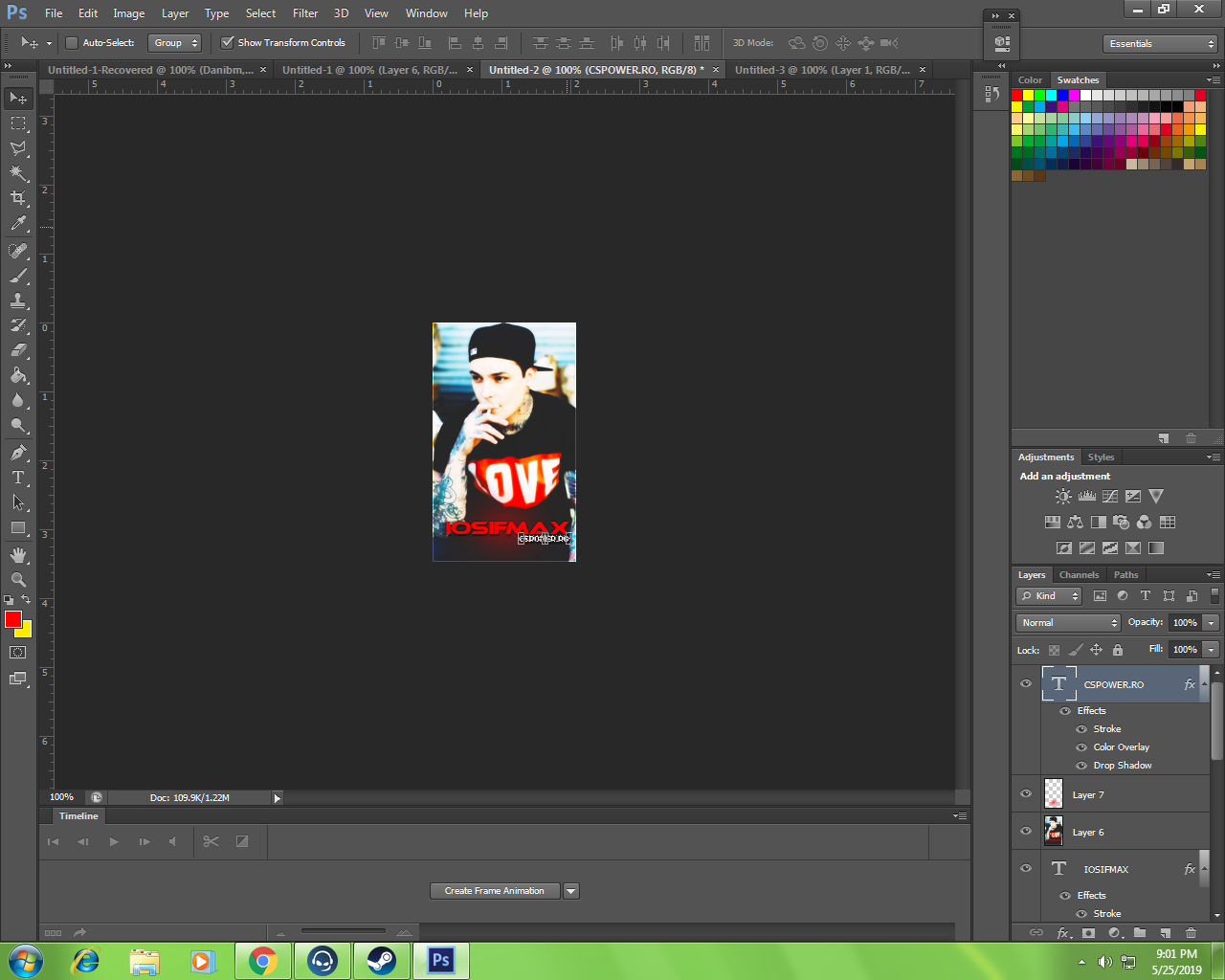
Task: Open the Normal blend mode dropdown
Action: (1068, 623)
